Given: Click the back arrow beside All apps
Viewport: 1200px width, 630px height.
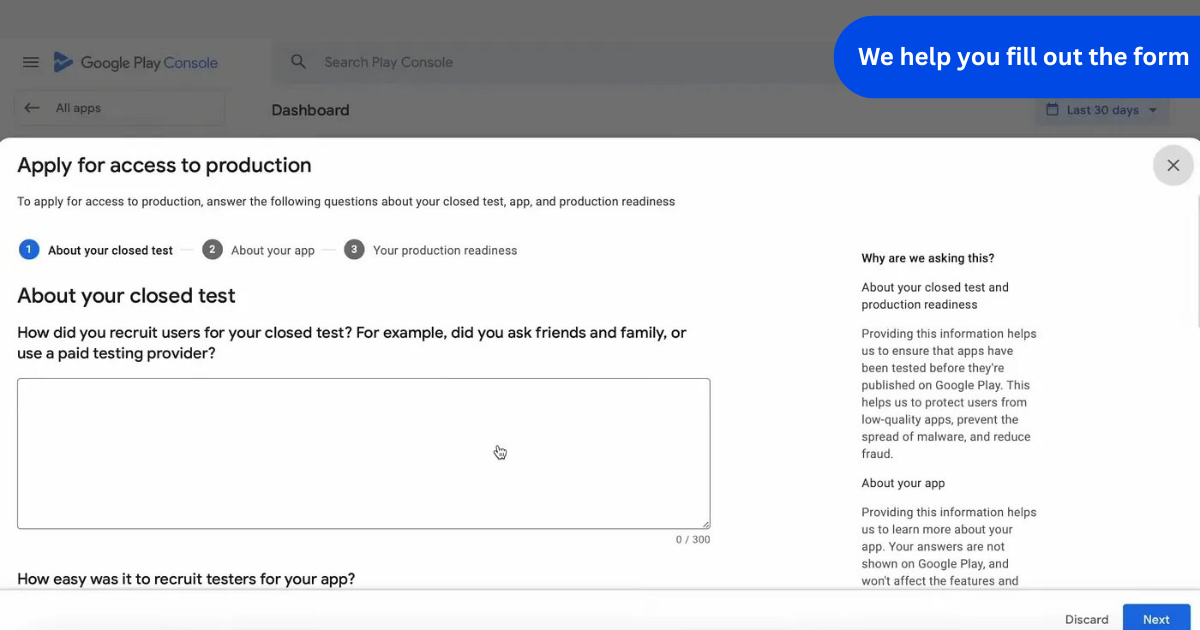Looking at the screenshot, I should (x=31, y=108).
